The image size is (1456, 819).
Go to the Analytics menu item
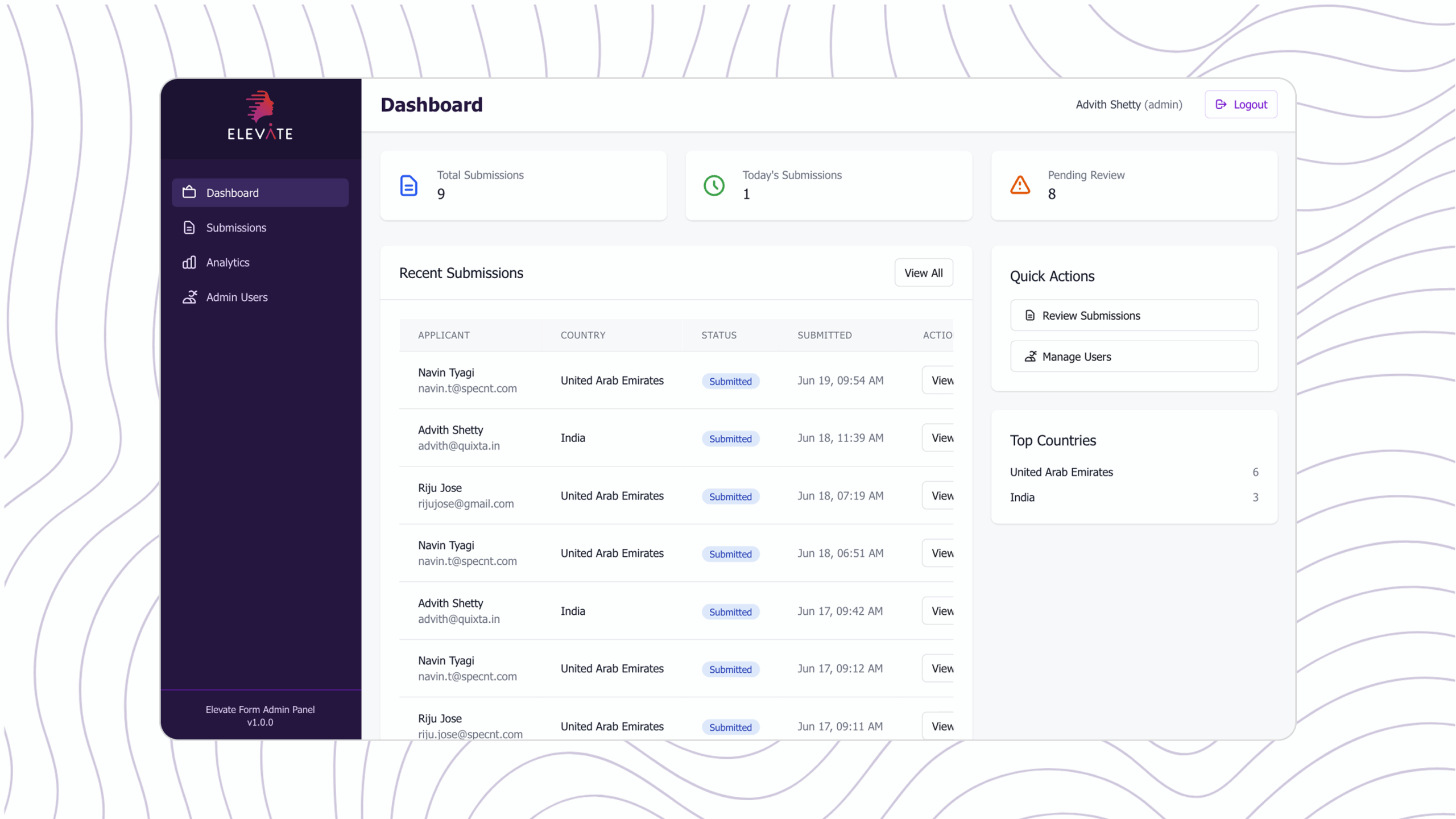tap(227, 262)
